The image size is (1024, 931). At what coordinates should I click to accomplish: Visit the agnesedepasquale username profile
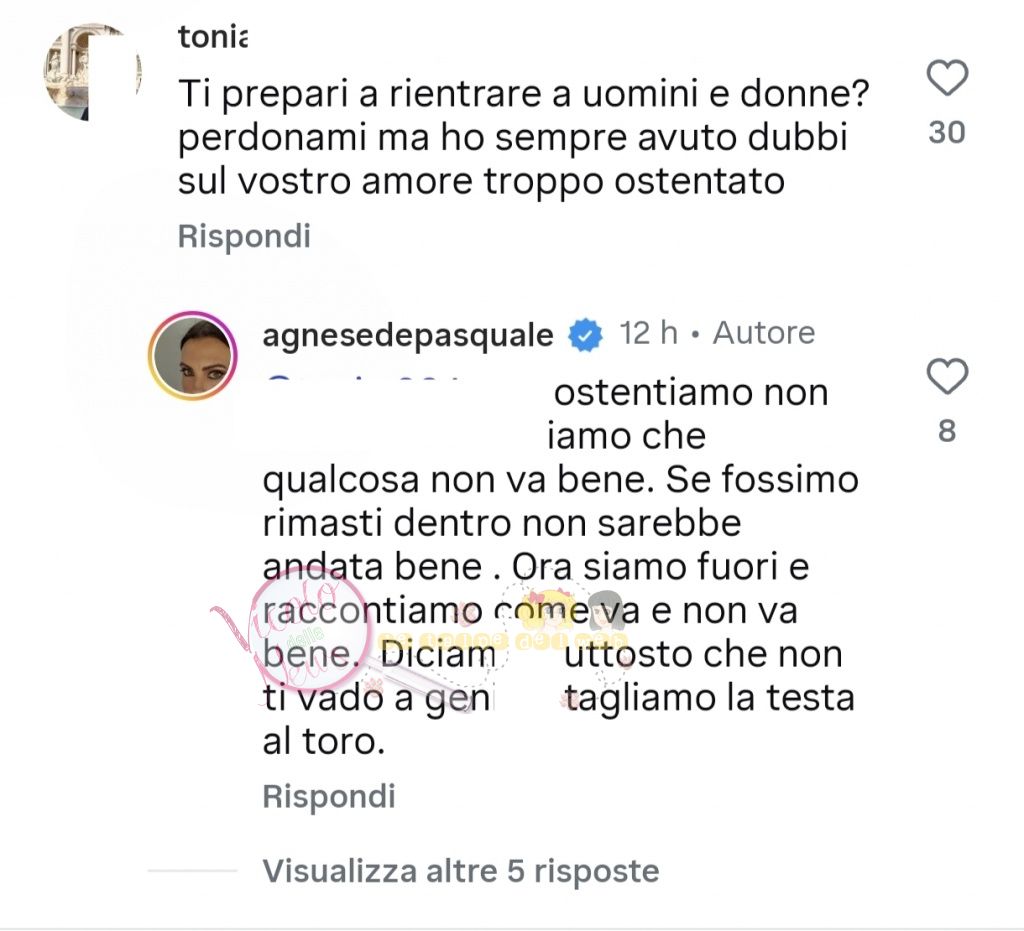[x=407, y=334]
